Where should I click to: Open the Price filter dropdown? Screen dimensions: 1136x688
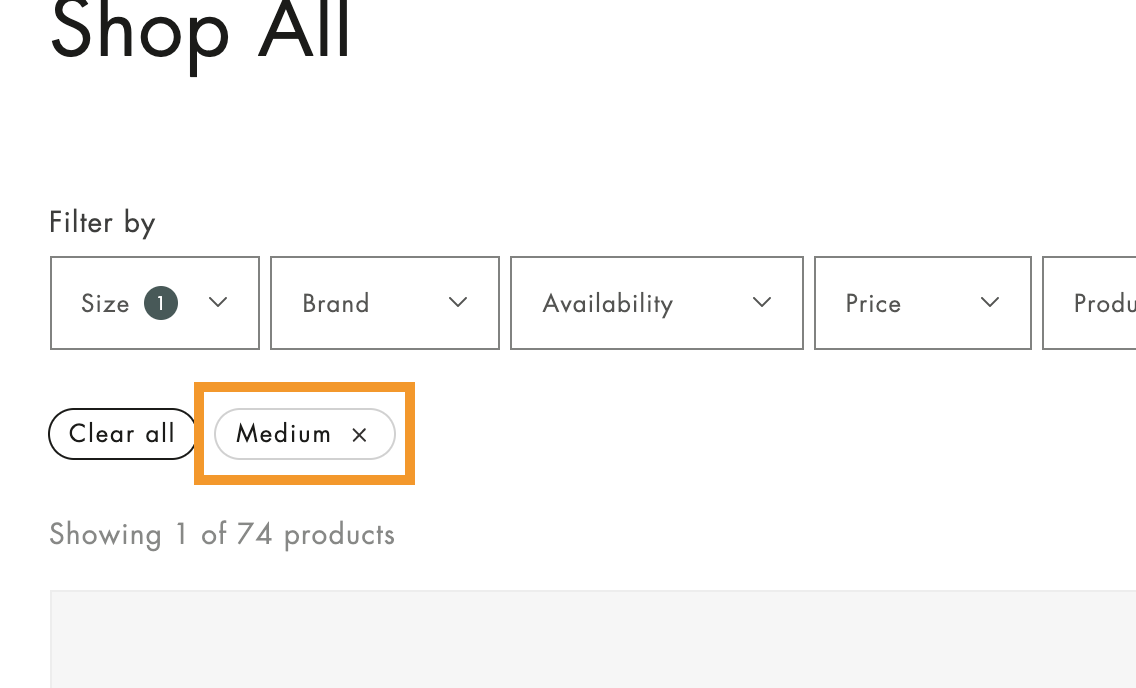[x=922, y=303]
